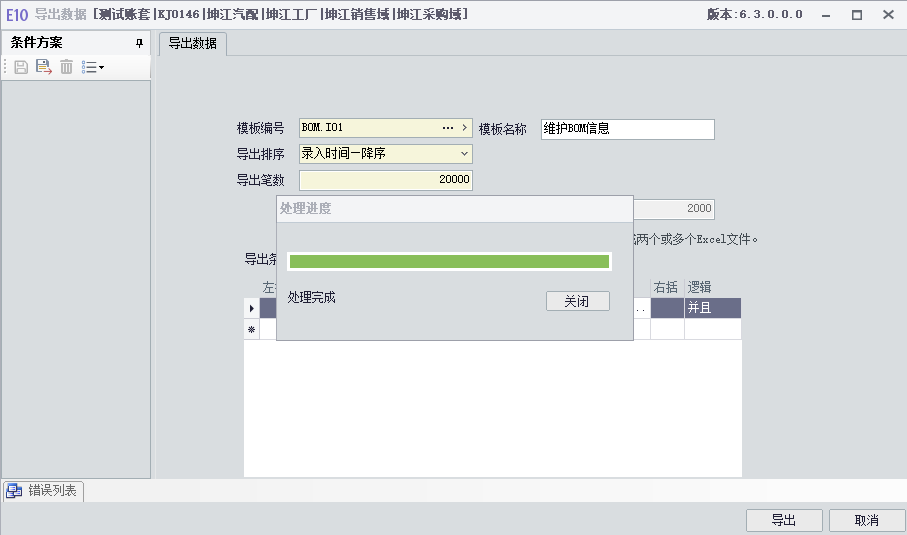Image resolution: width=907 pixels, height=535 pixels.
Task: Click the save scheme icon
Action: (21, 67)
